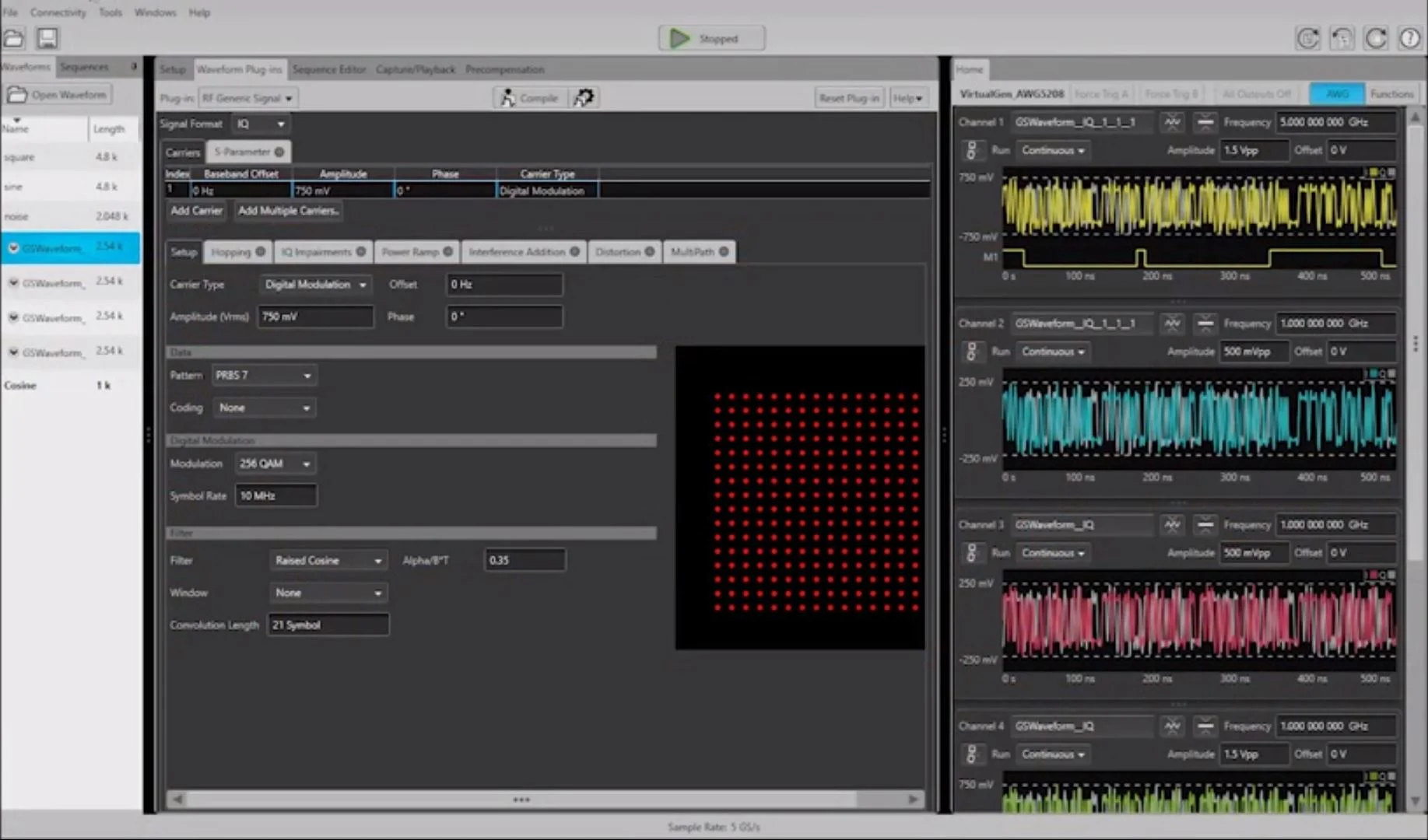Click the horizontal scrollbar at panel bottom

coord(521,800)
